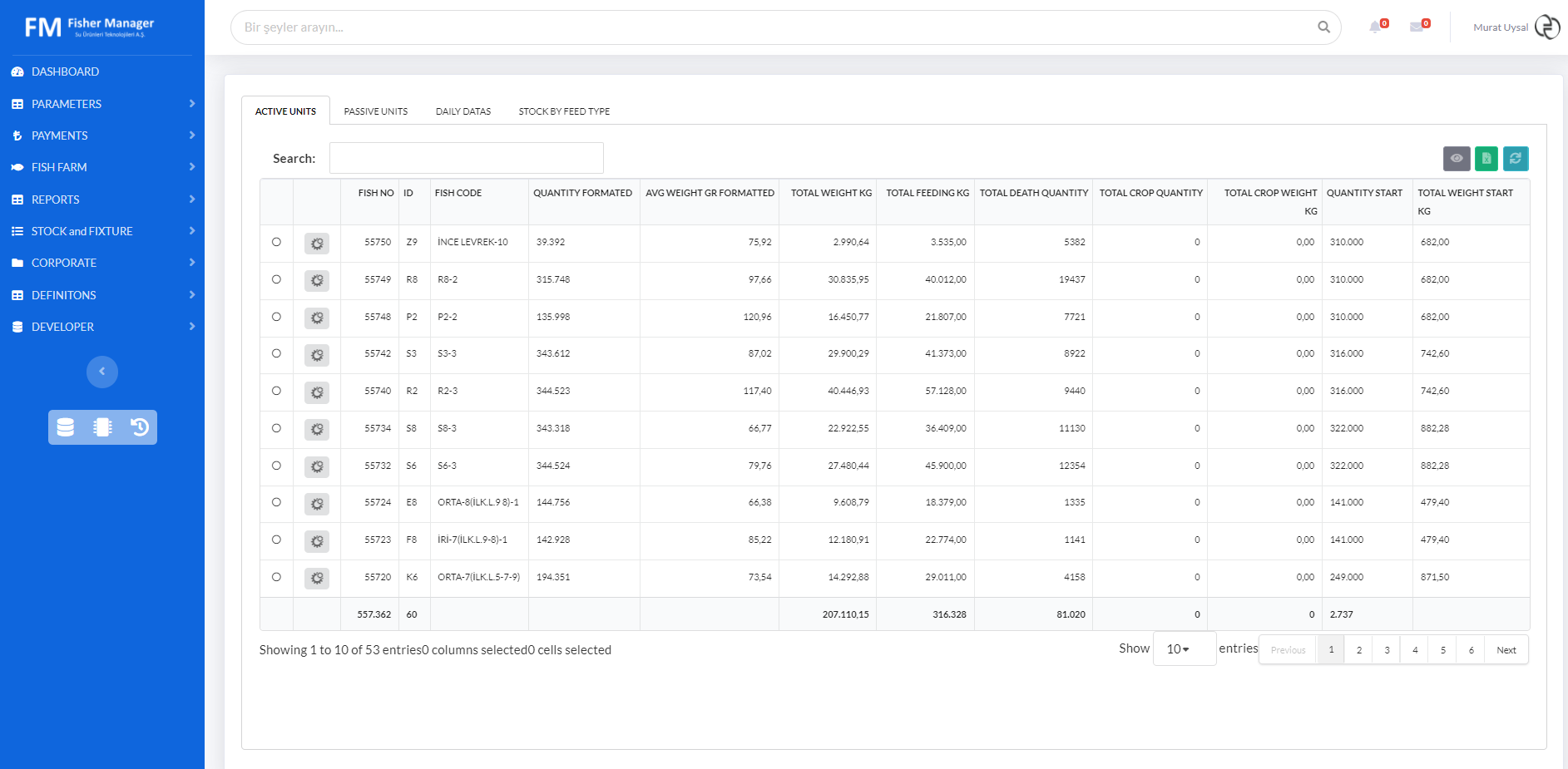The image size is (1568, 769).
Task: Expand the Reports sidebar menu
Action: tap(102, 200)
